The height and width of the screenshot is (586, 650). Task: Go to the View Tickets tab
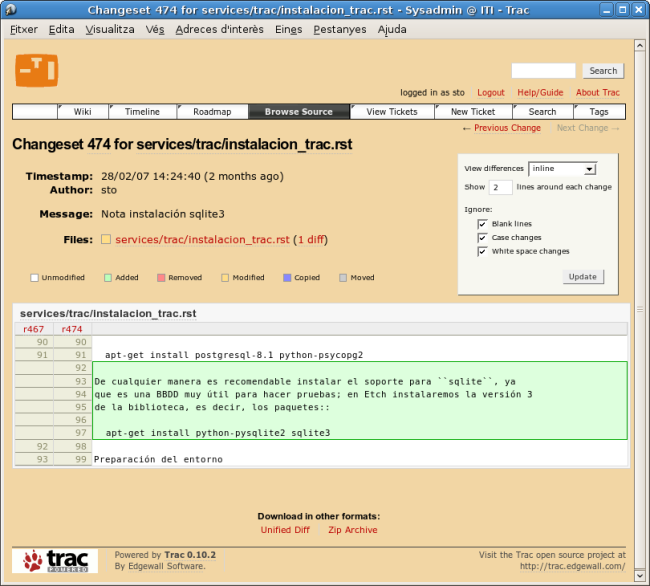click(x=392, y=111)
